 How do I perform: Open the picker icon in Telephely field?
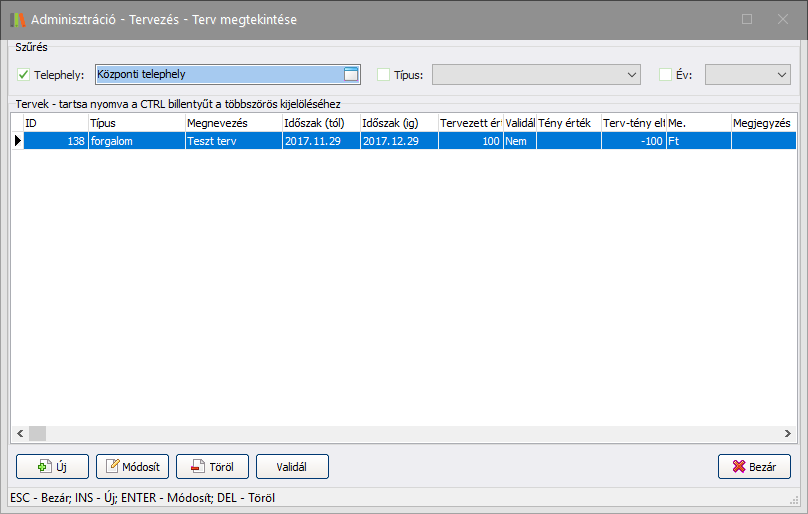(350, 73)
